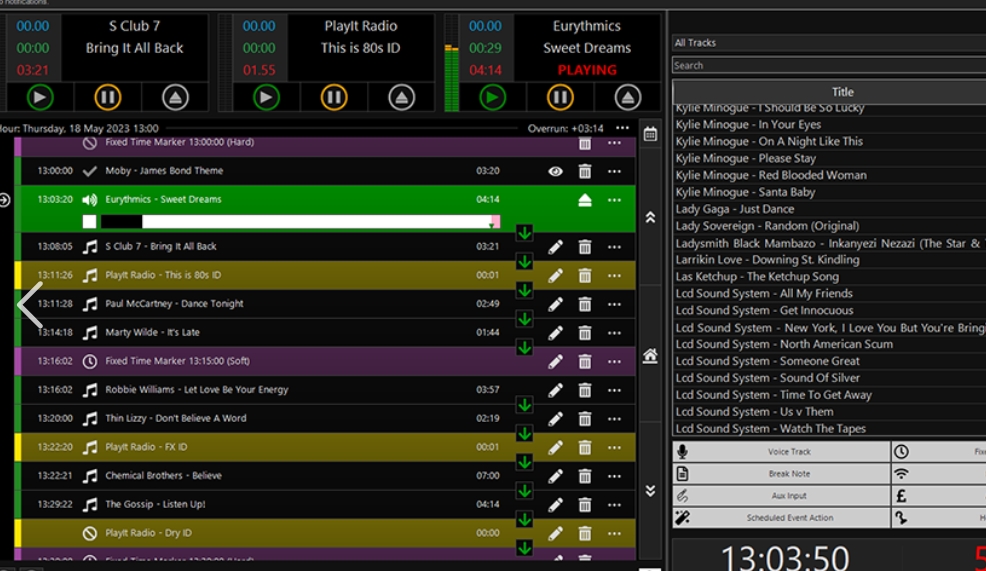This screenshot has width=986, height=571.
Task: Delete The Gossip - Listen Up!
Action: click(585, 505)
